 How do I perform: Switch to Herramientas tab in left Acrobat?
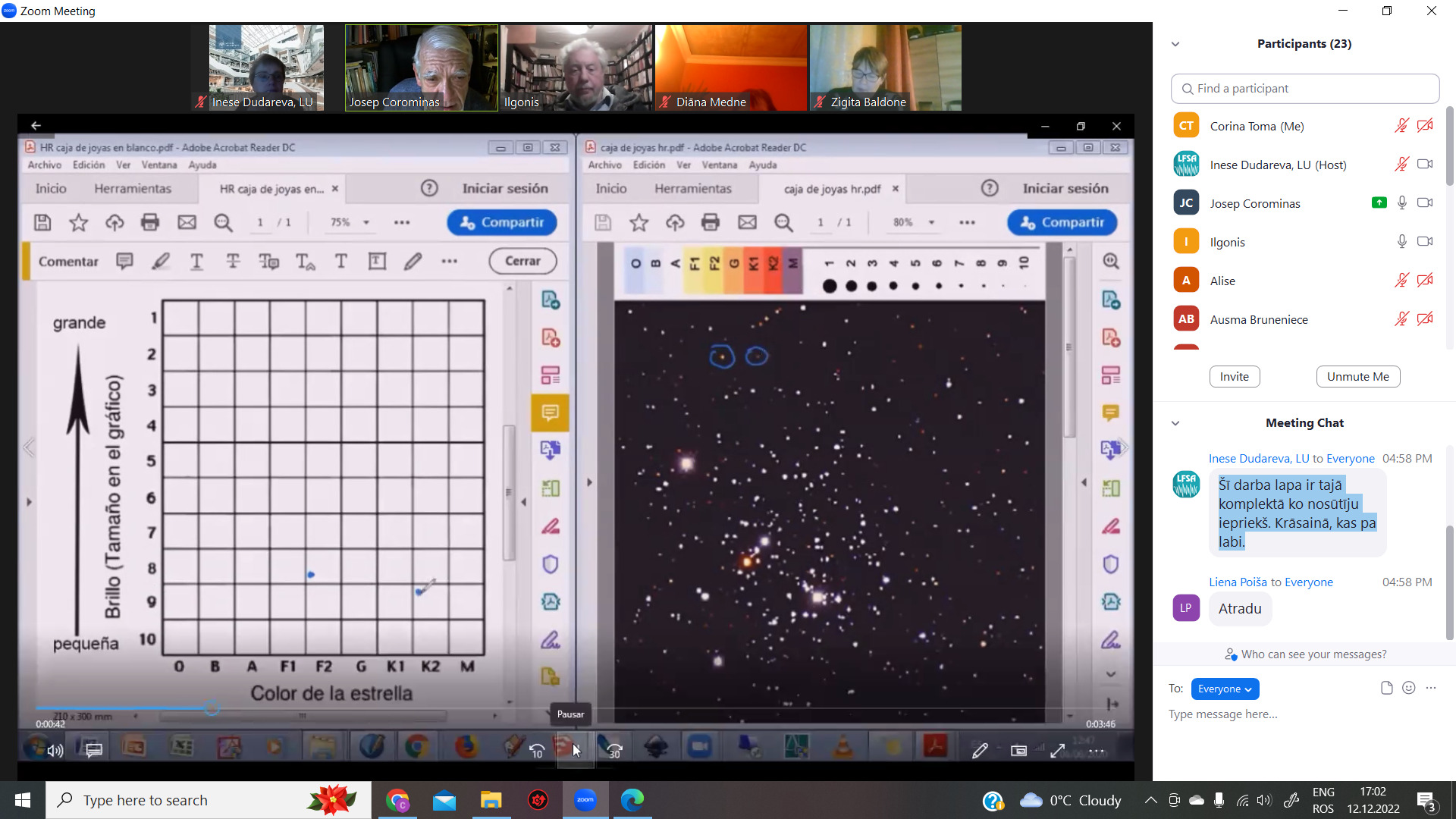coord(133,188)
